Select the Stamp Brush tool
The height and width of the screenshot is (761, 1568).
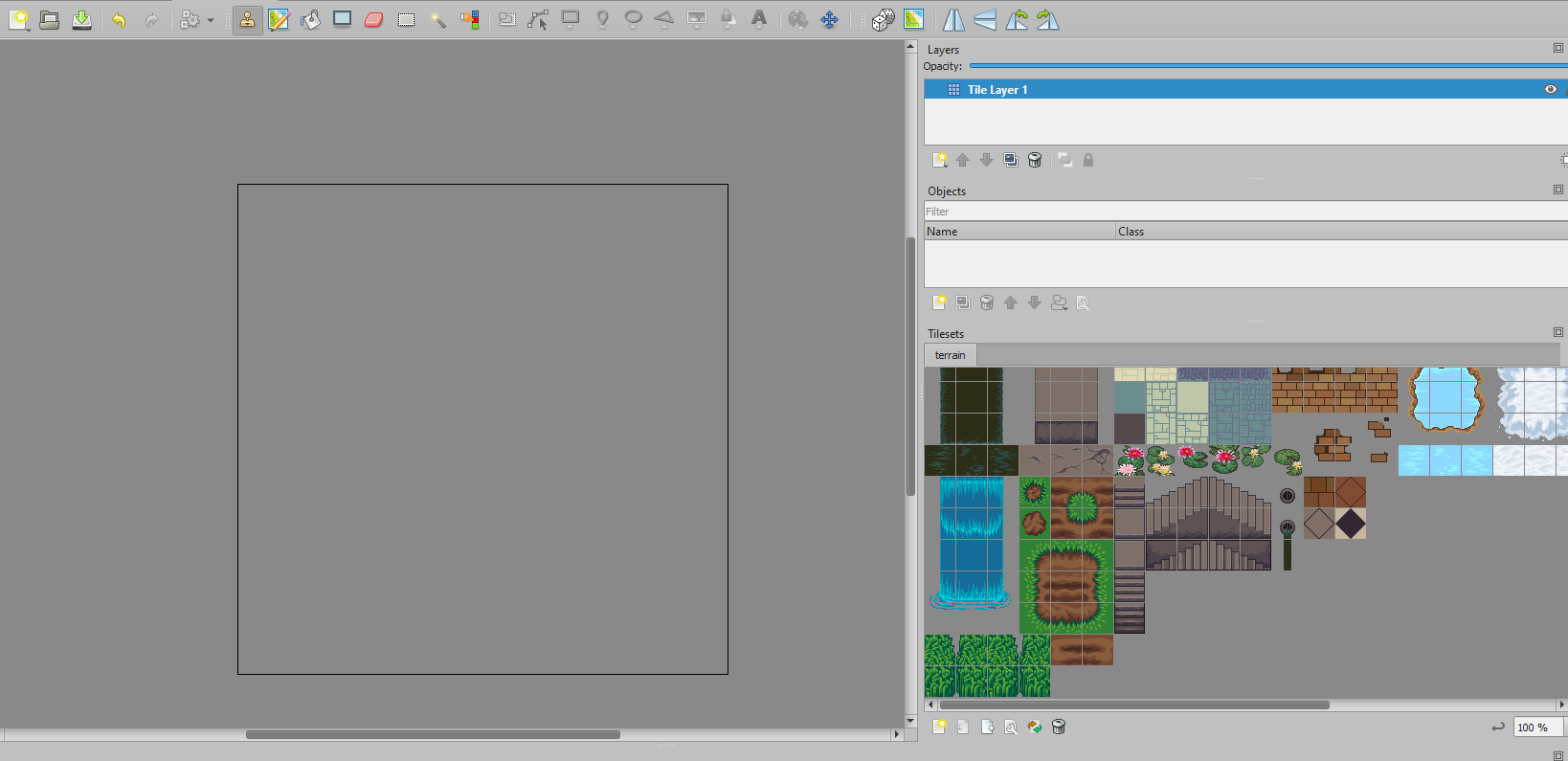[247, 19]
